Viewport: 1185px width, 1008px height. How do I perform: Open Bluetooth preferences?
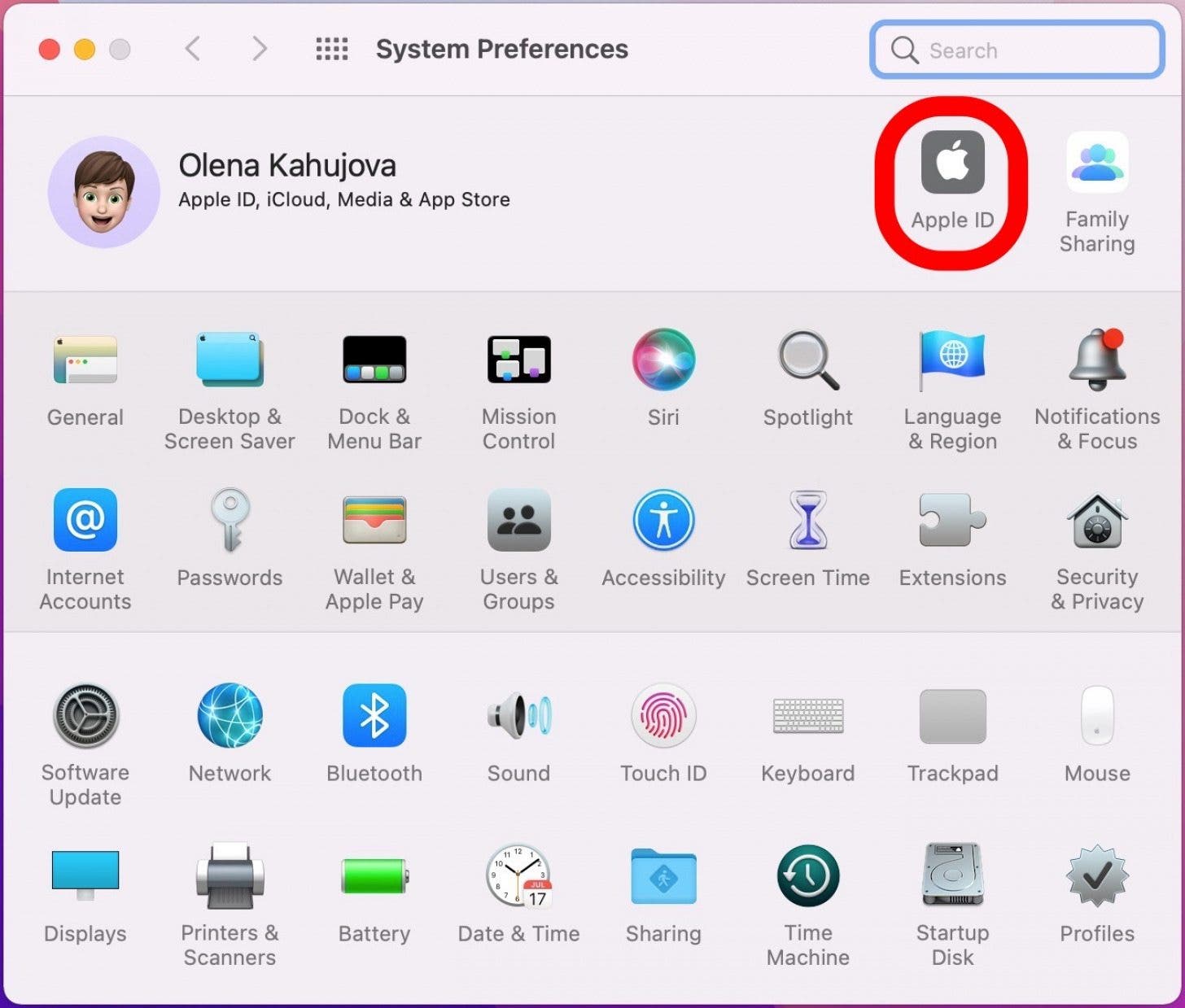tap(374, 716)
